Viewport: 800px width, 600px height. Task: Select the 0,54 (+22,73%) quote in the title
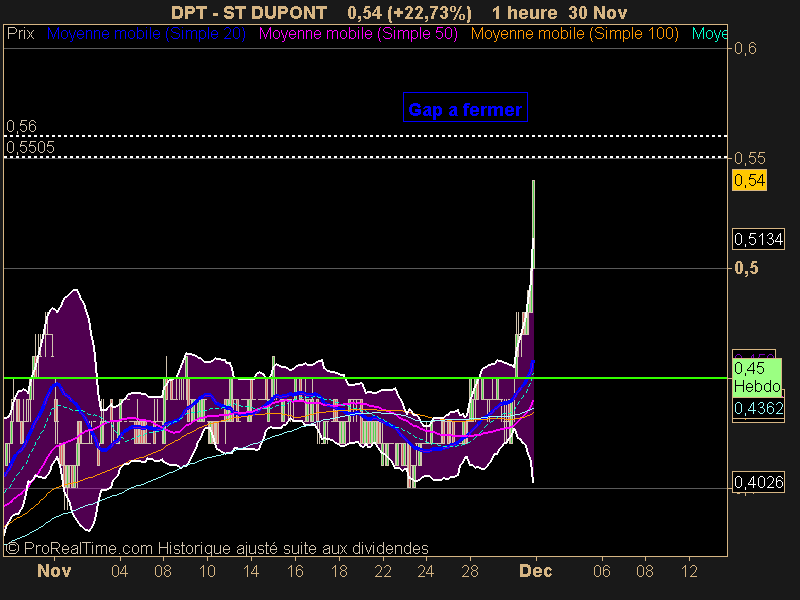tap(409, 13)
